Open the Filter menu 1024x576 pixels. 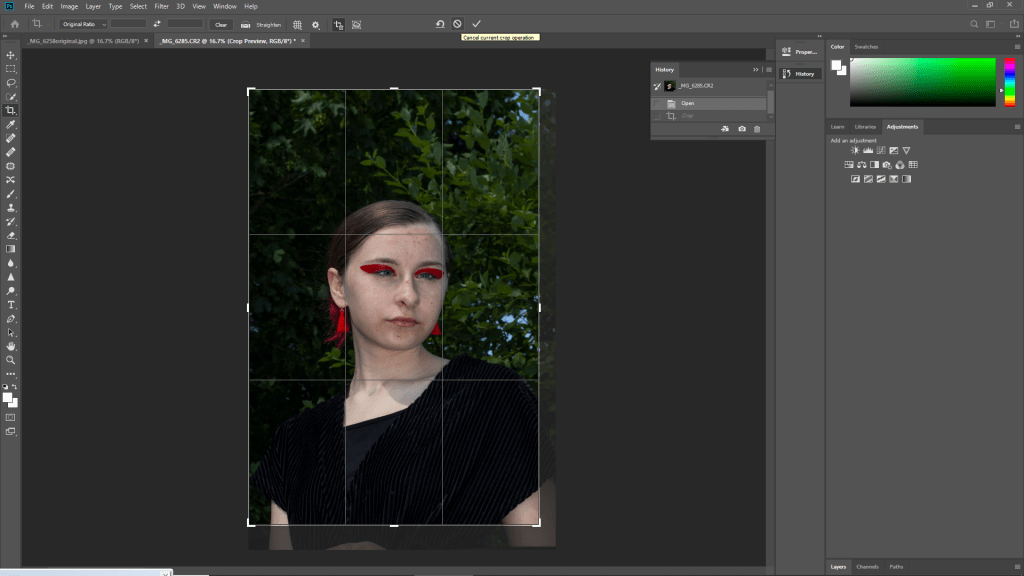pos(161,6)
